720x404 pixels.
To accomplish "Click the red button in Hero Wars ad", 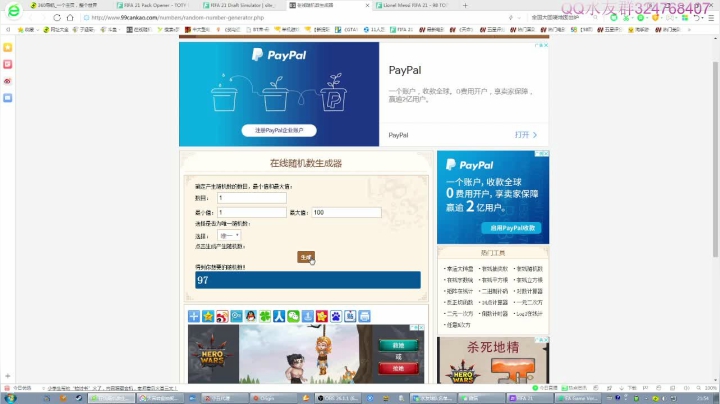I will [x=398, y=368].
